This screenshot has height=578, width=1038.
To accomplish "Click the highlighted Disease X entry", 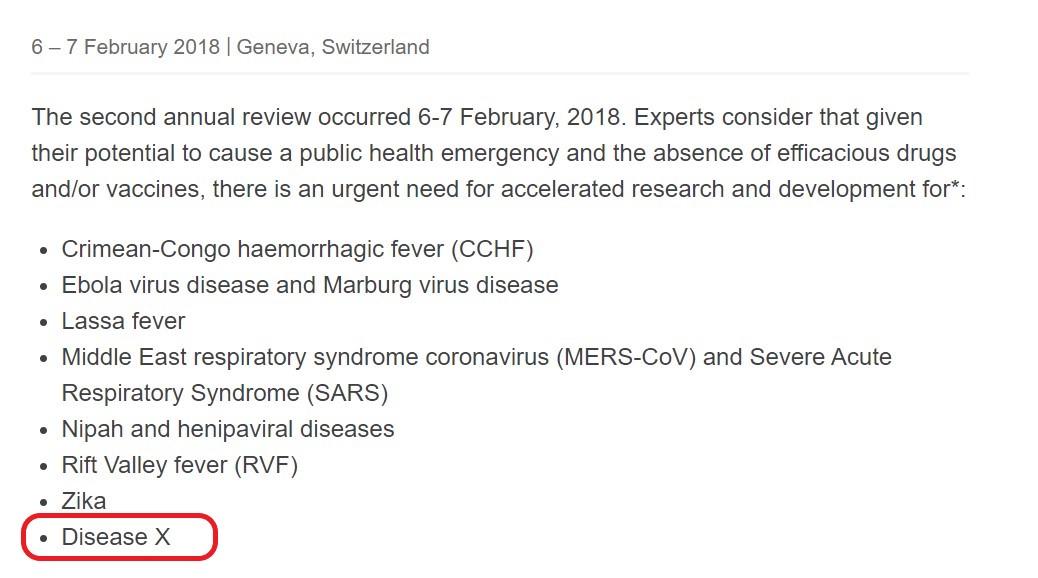I will (116, 537).
